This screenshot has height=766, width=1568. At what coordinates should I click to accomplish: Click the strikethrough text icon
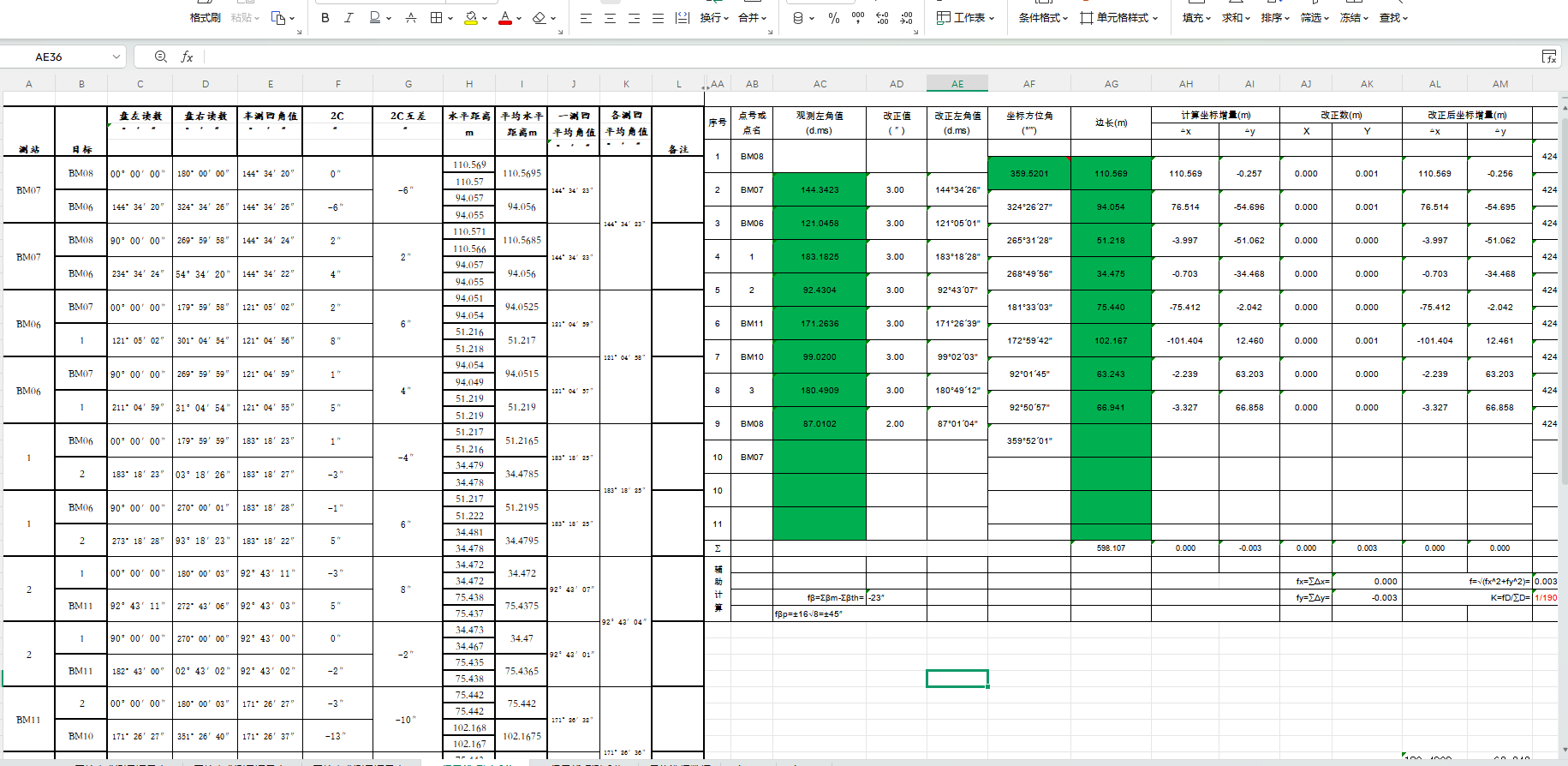pos(411,18)
